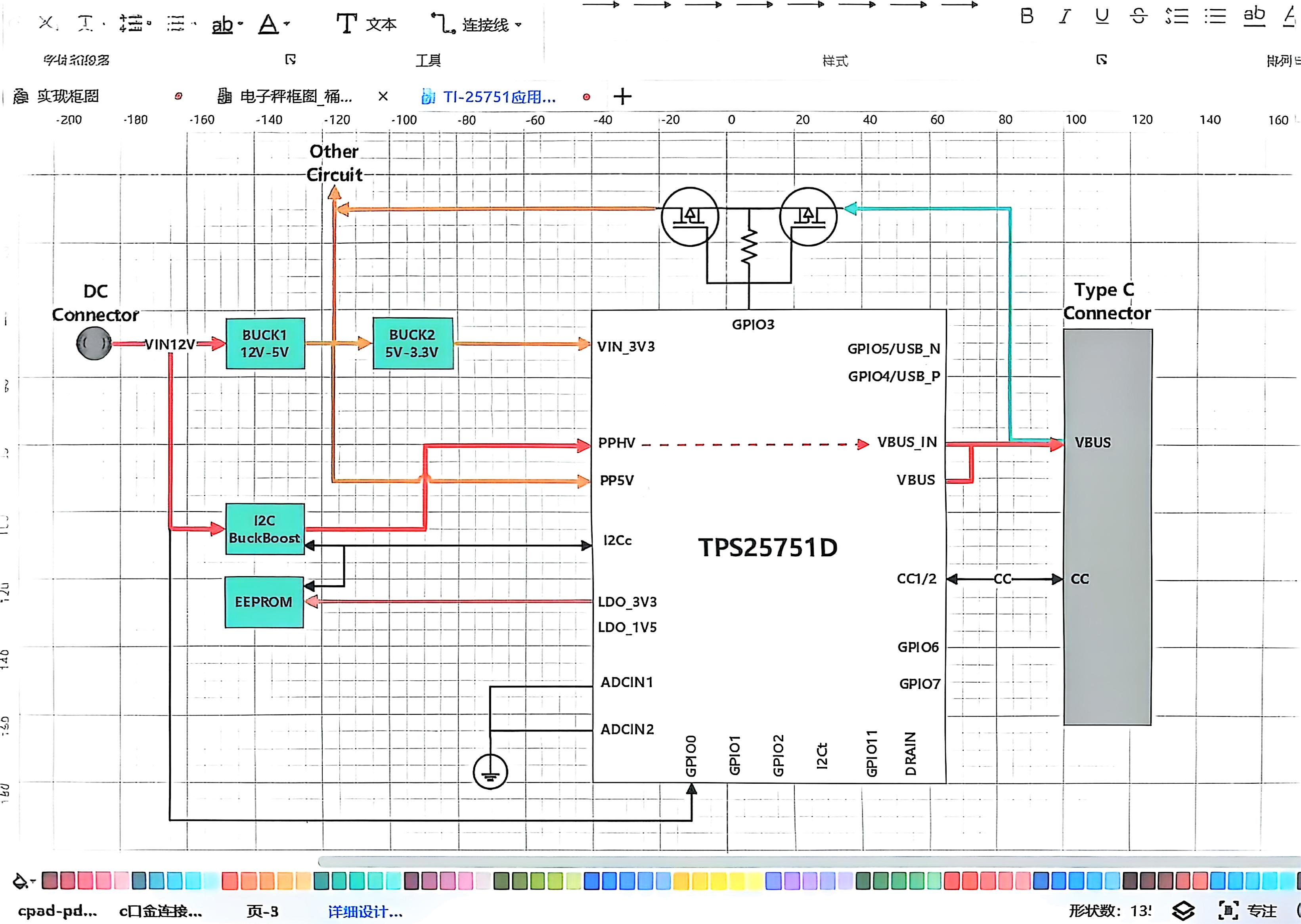This screenshot has height=924, width=1301.
Task: Open the font color A dropdown arrow
Action: tap(287, 24)
